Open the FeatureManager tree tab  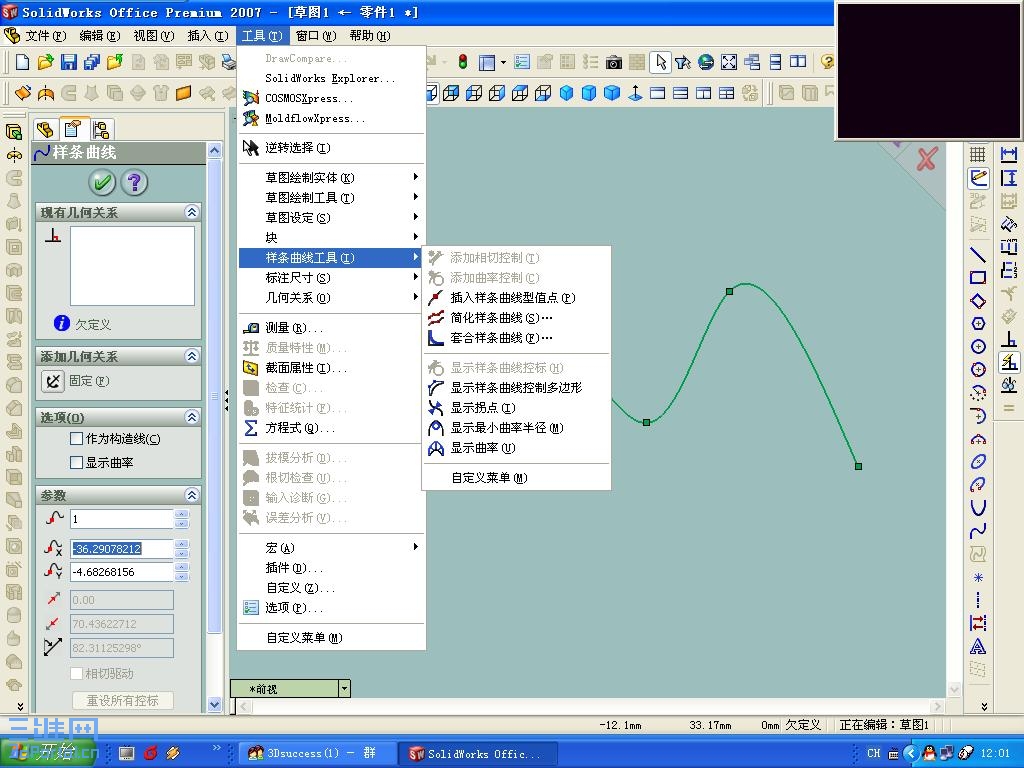coord(45,129)
